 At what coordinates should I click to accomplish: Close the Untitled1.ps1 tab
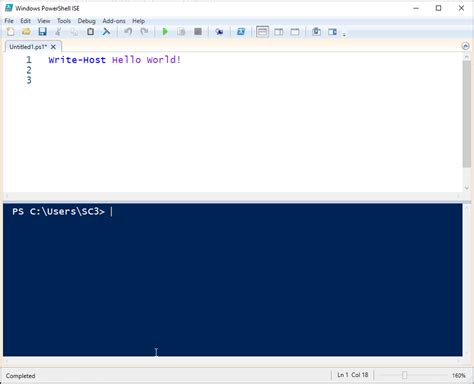(53, 47)
